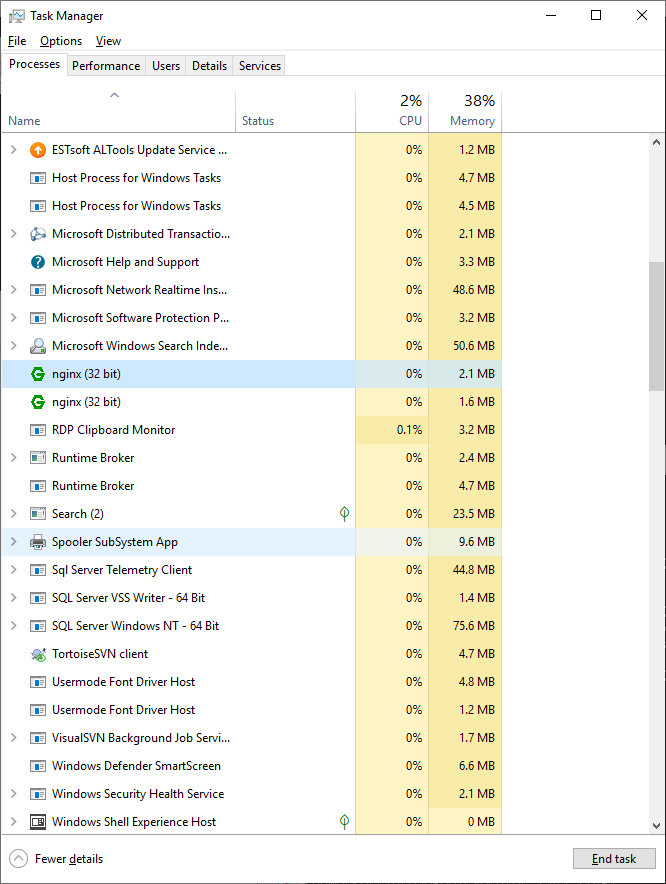Expand the Runtime Broker 2.4 MB row
Viewport: 666px width, 884px height.
(14, 458)
